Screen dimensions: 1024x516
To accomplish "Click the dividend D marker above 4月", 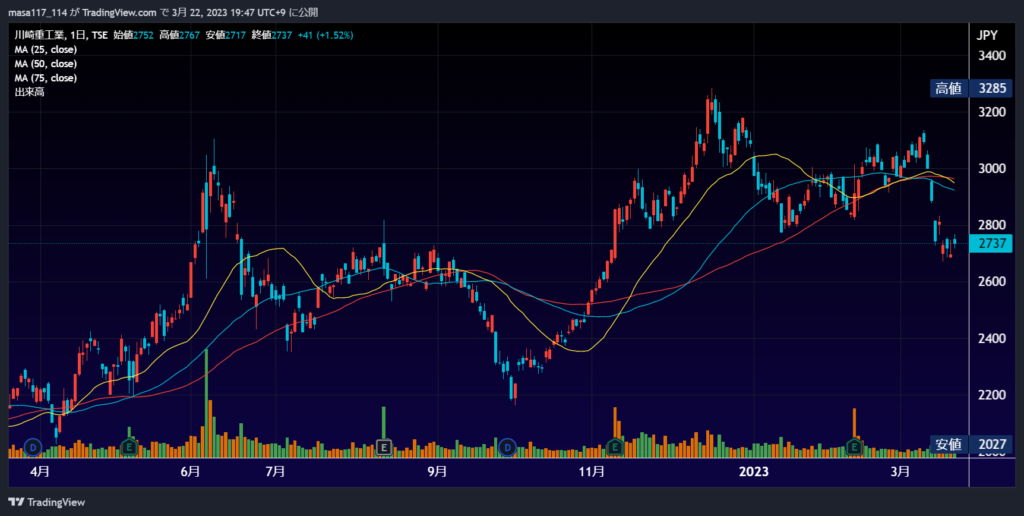I will tap(33, 447).
